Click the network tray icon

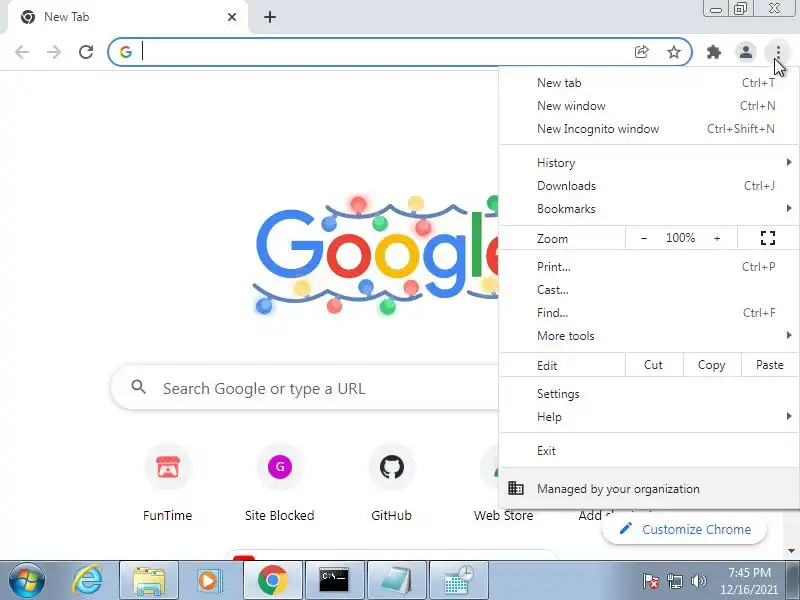(674, 581)
